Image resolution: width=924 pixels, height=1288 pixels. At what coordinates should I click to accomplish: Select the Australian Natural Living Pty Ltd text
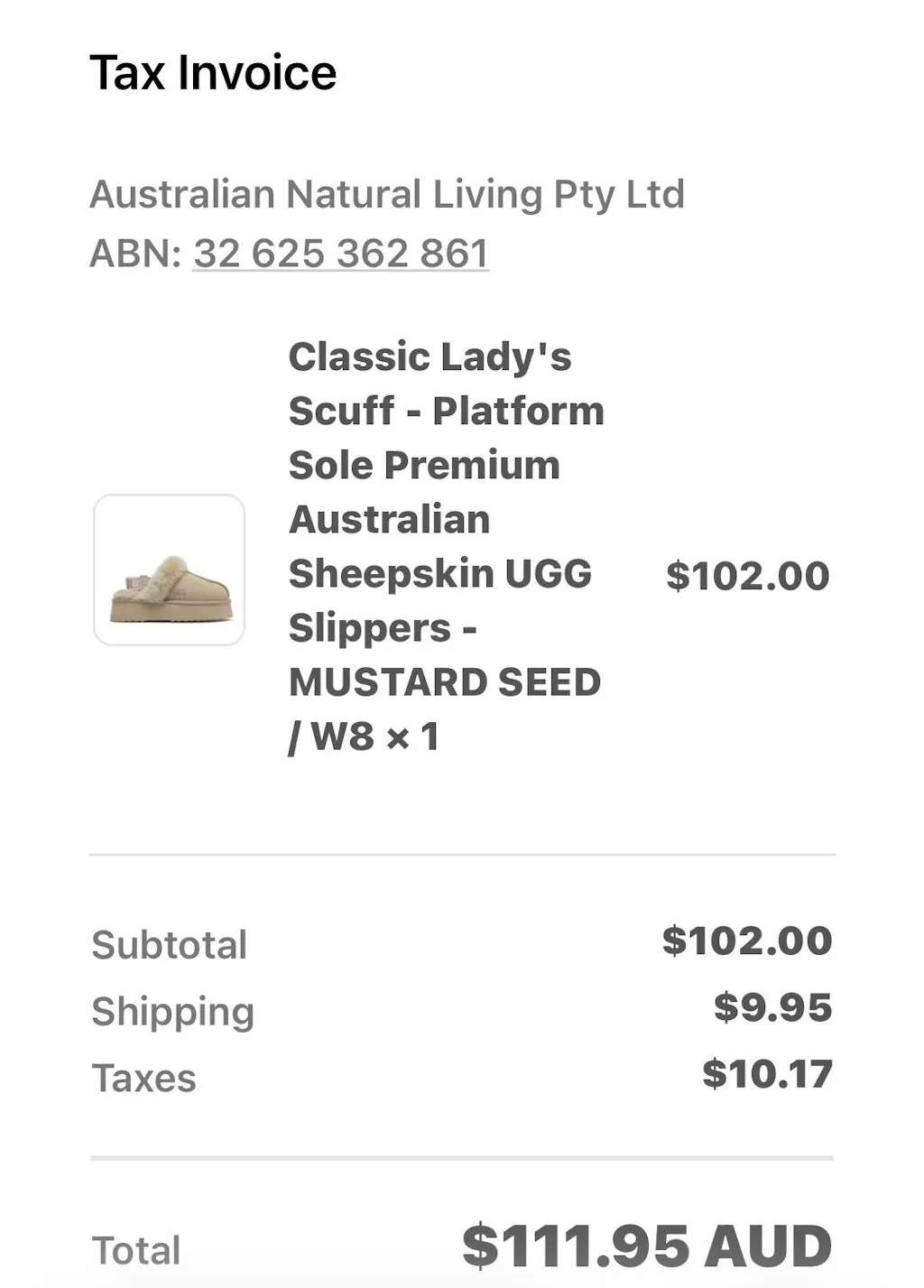(387, 194)
